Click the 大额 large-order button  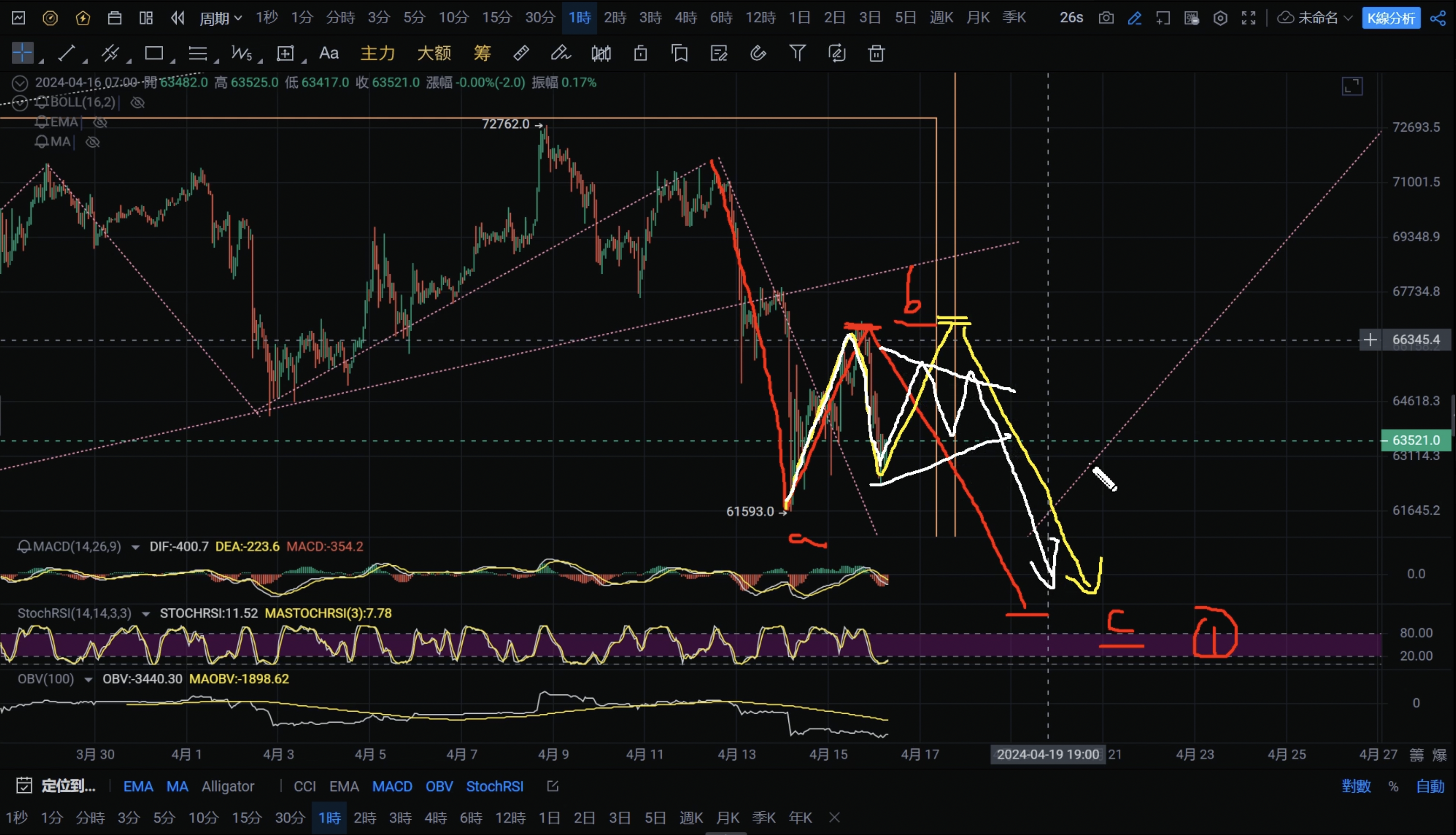coord(434,53)
